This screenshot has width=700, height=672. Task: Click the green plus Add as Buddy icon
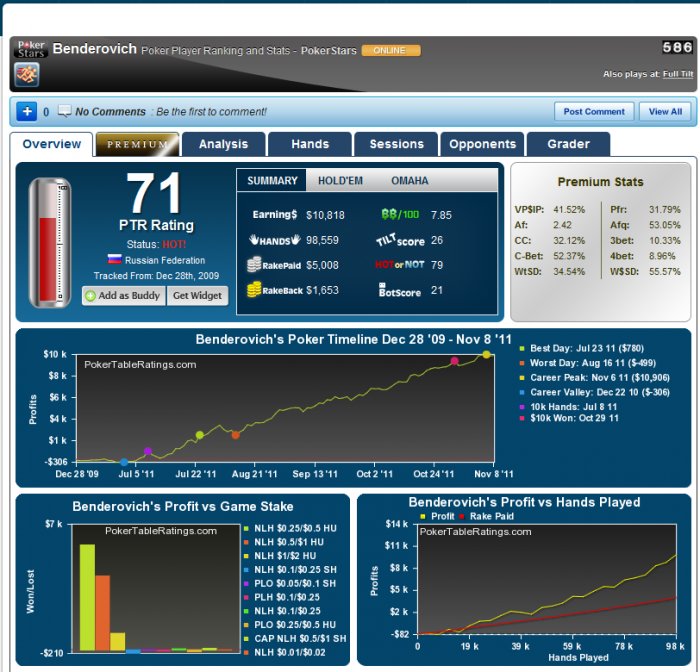pos(90,296)
